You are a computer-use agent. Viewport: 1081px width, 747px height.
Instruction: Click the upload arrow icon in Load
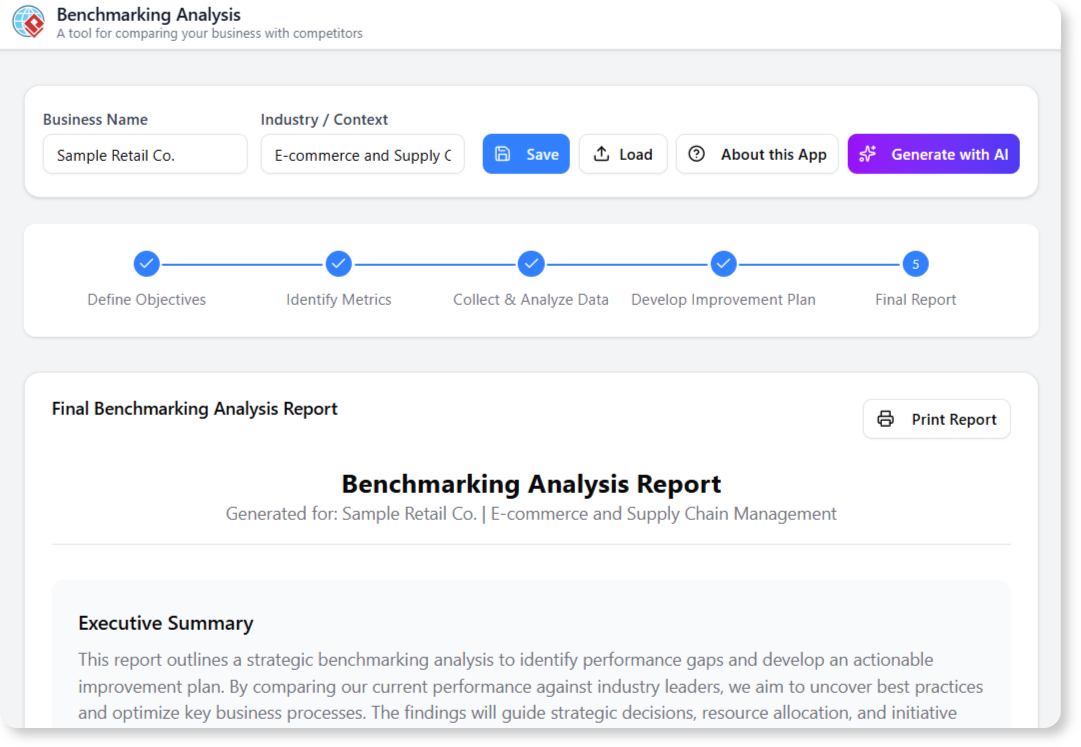pos(601,154)
